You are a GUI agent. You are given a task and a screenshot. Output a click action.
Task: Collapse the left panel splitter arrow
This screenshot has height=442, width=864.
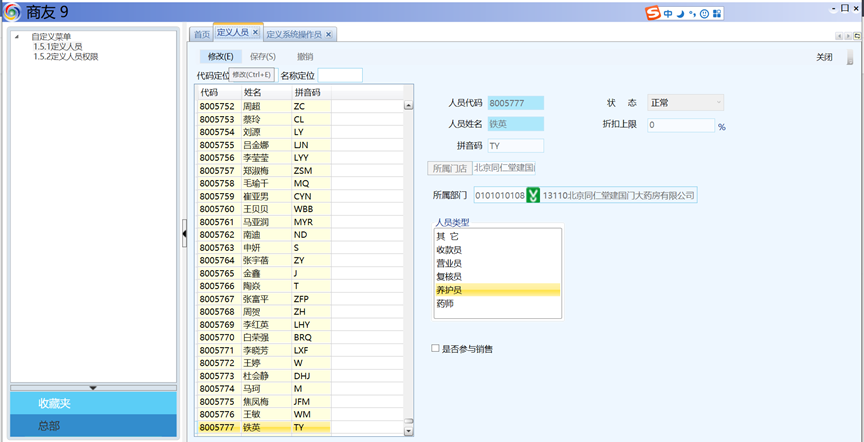click(184, 235)
